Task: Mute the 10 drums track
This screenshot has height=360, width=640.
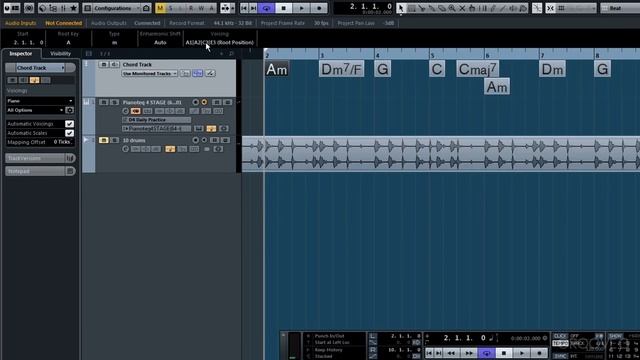Action: click(x=104, y=140)
